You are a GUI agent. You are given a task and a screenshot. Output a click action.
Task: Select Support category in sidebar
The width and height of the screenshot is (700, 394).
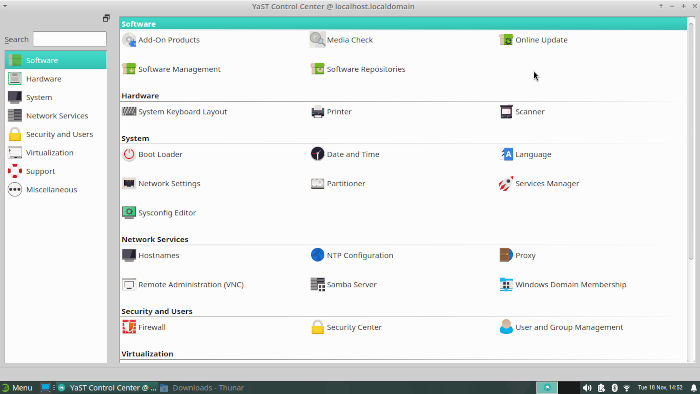pyautogui.click(x=56, y=171)
